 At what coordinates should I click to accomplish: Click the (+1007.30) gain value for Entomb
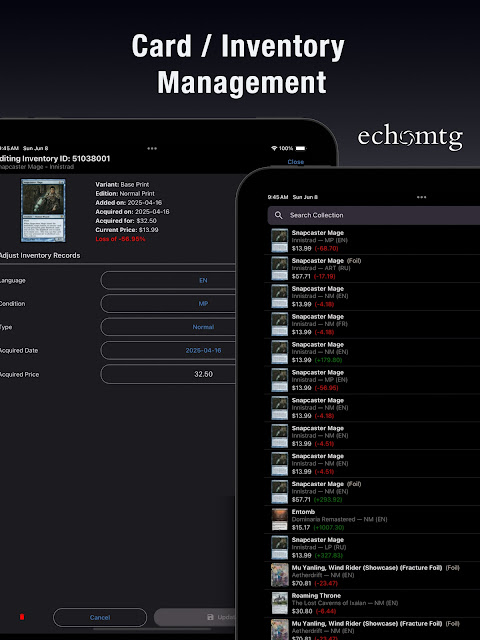[329, 527]
